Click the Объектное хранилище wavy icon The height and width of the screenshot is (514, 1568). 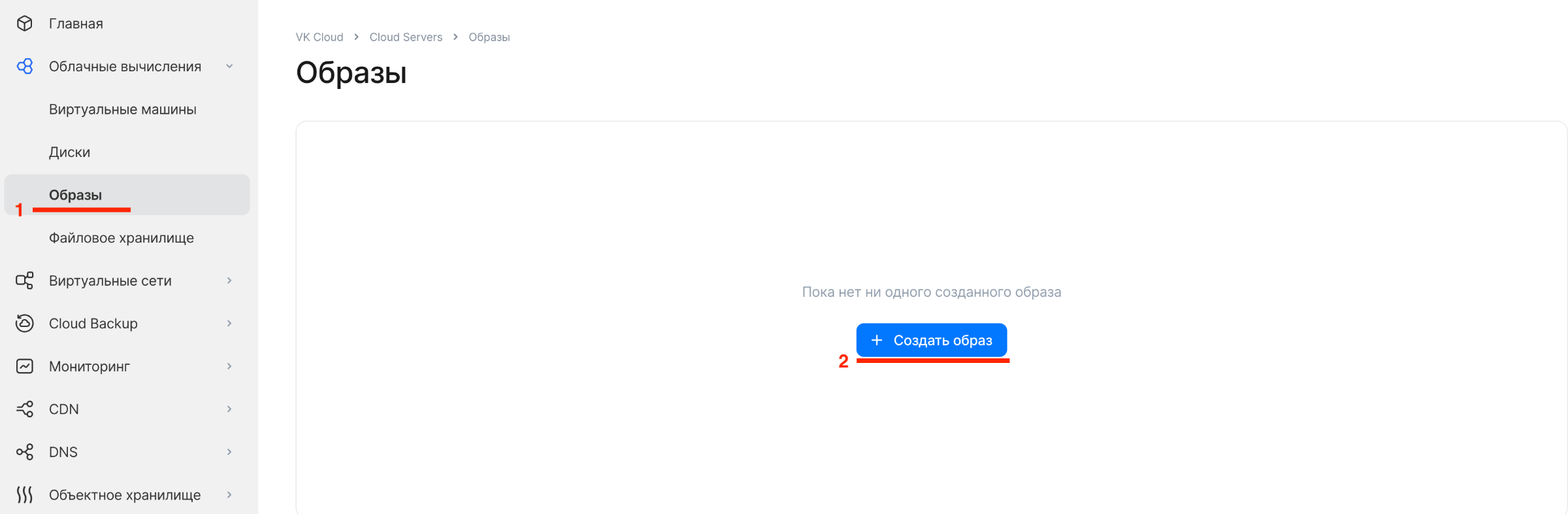pyautogui.click(x=24, y=494)
